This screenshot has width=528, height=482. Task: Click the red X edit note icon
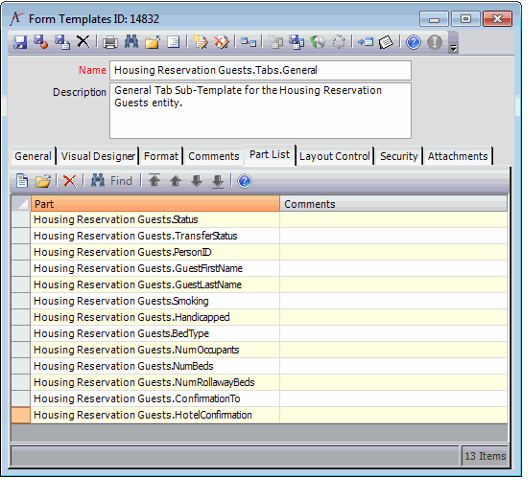click(x=222, y=42)
